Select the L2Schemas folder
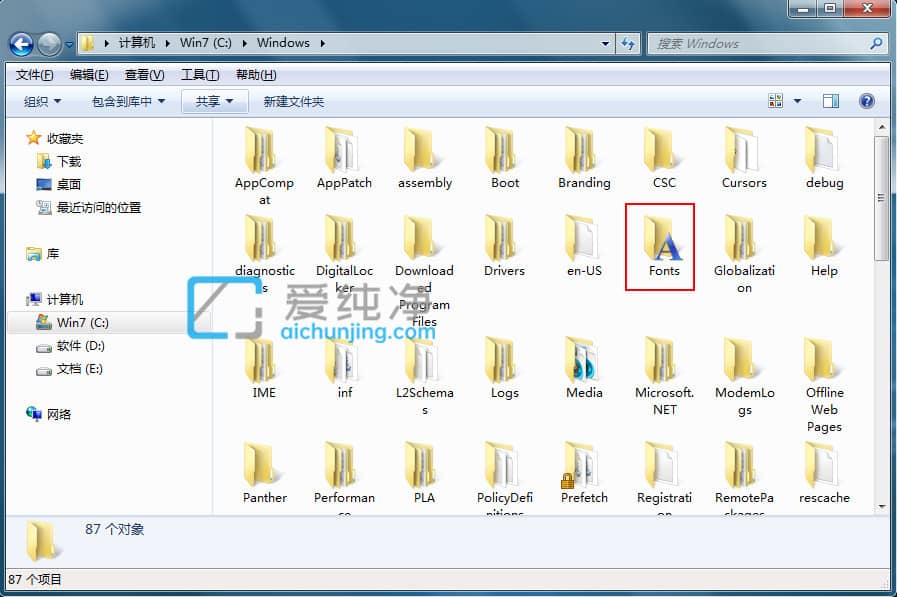 click(x=424, y=376)
